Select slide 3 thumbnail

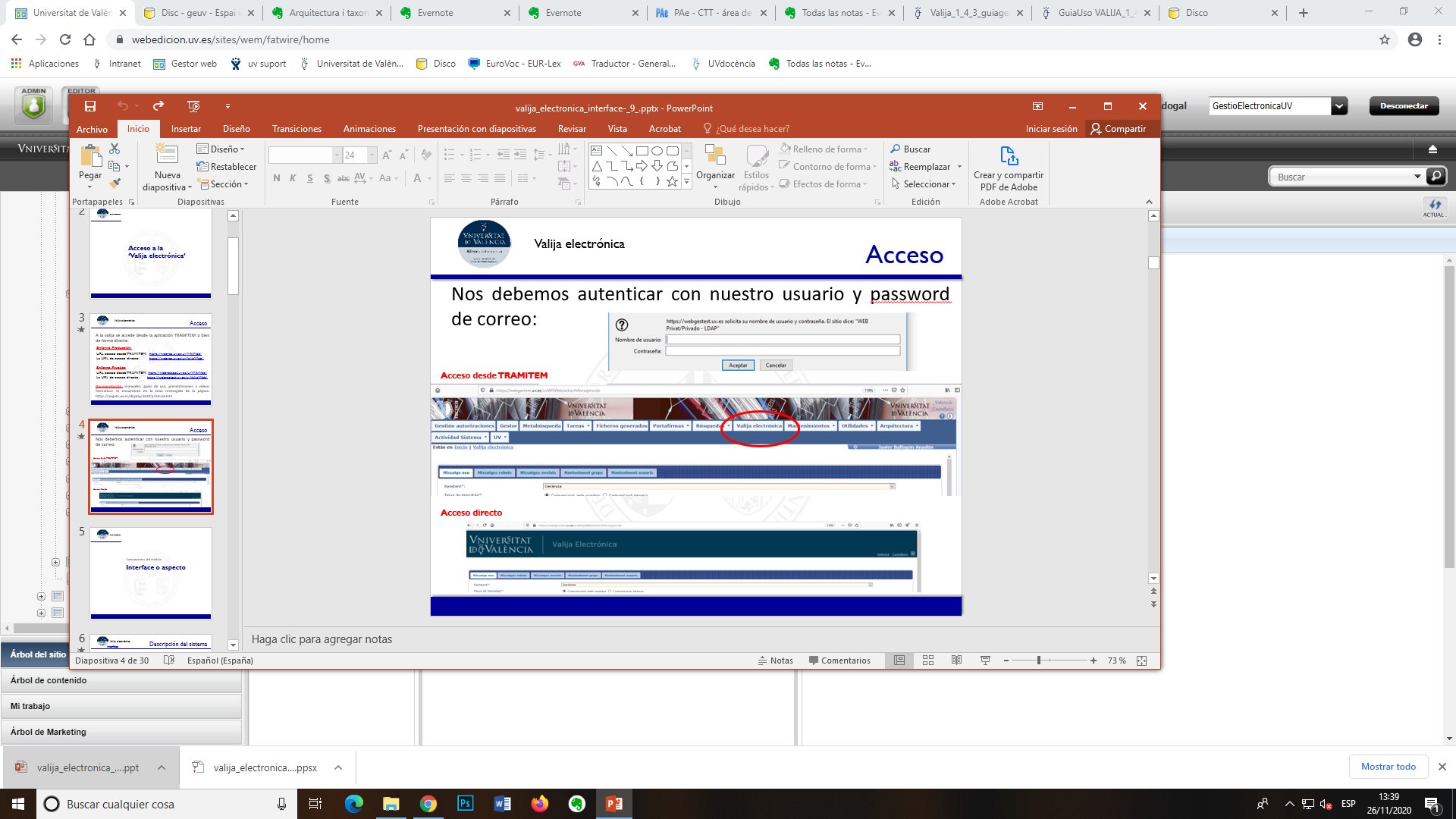150,359
